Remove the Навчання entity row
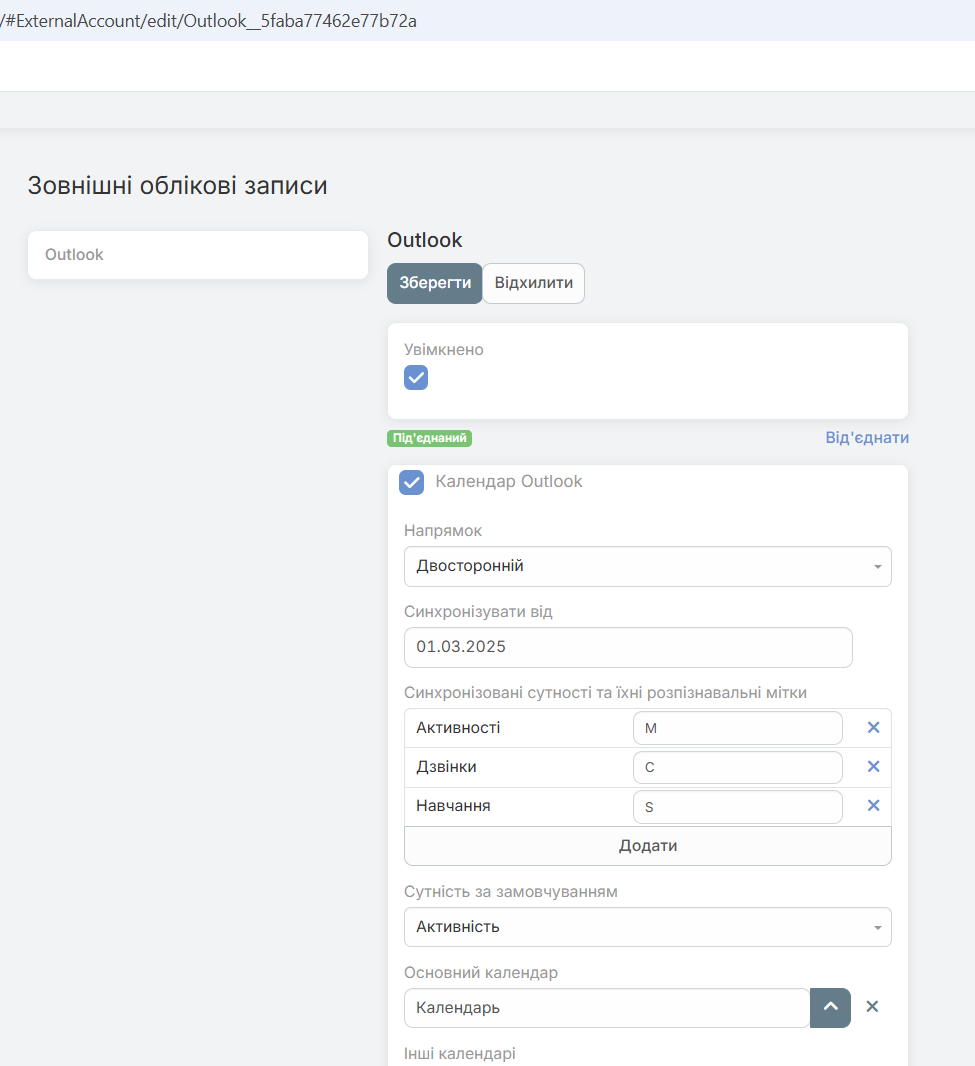 pyautogui.click(x=873, y=806)
